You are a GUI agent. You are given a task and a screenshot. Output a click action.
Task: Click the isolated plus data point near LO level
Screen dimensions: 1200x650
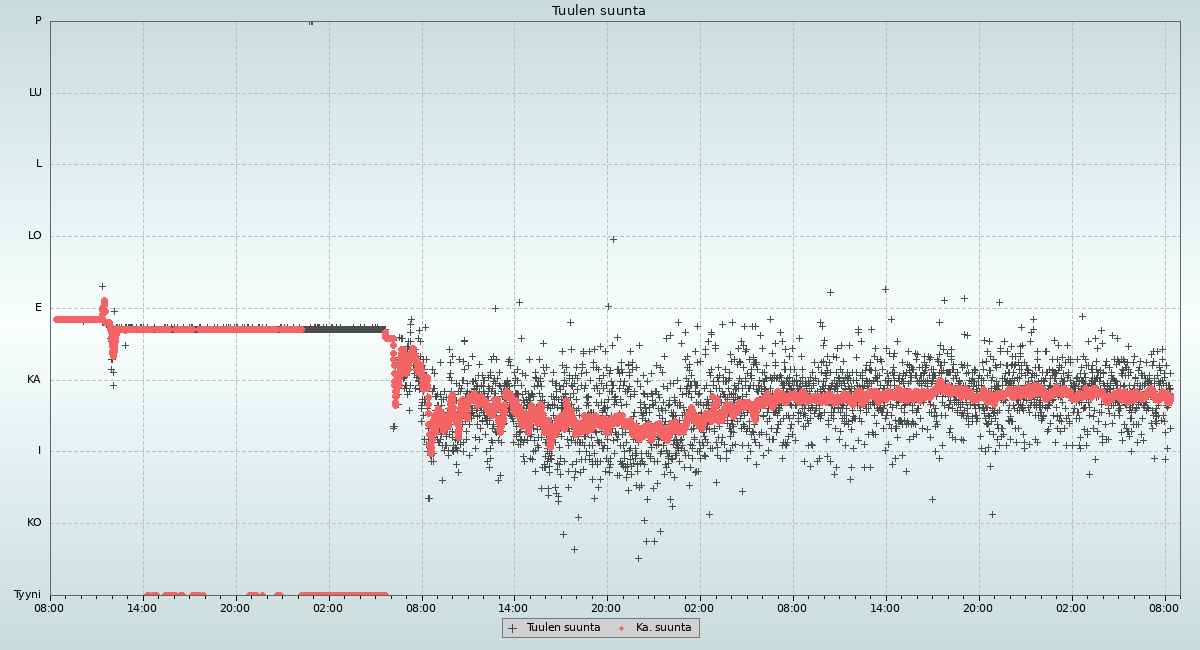613,239
